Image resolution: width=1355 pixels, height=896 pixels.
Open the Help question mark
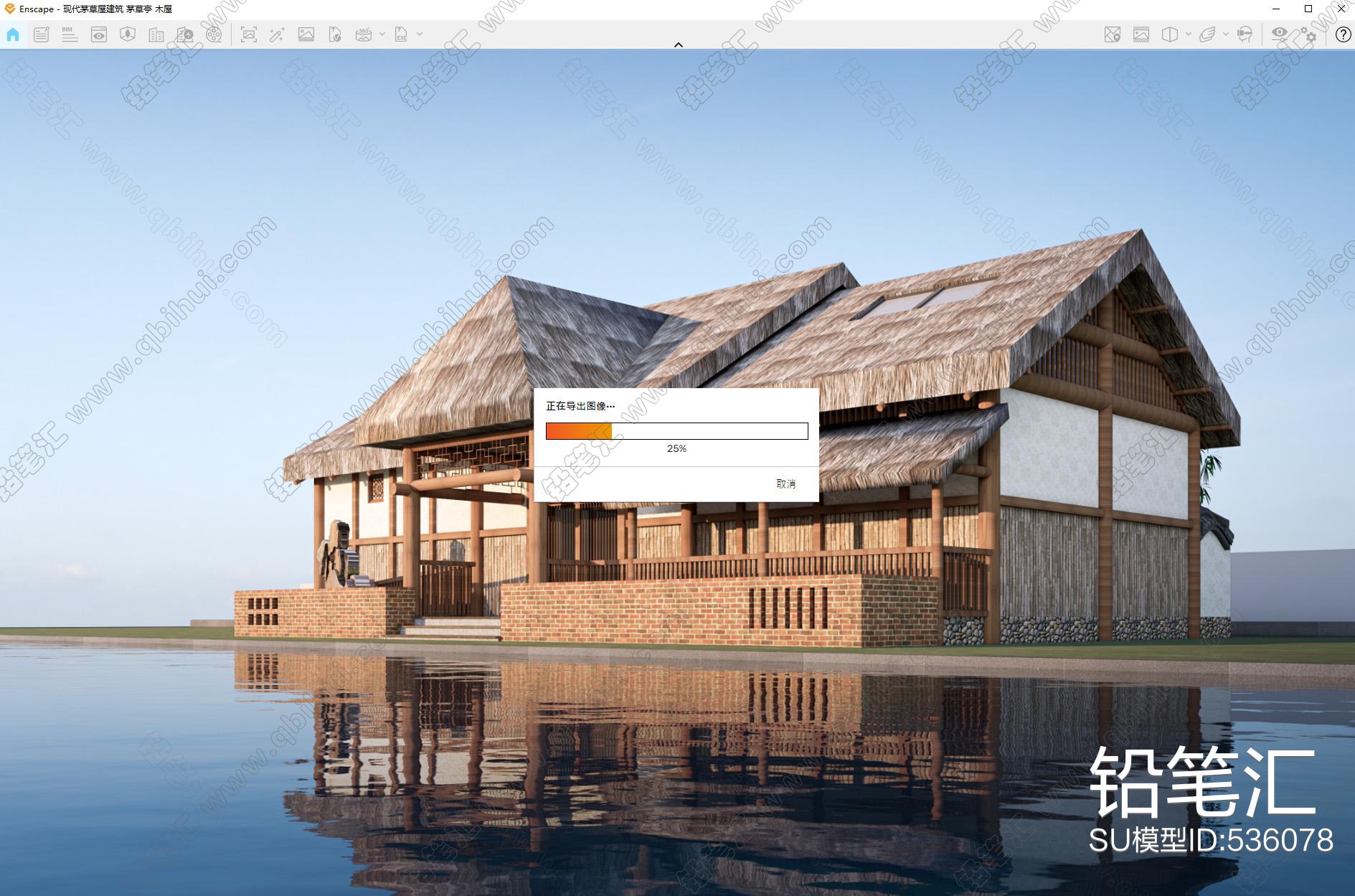point(1343,34)
